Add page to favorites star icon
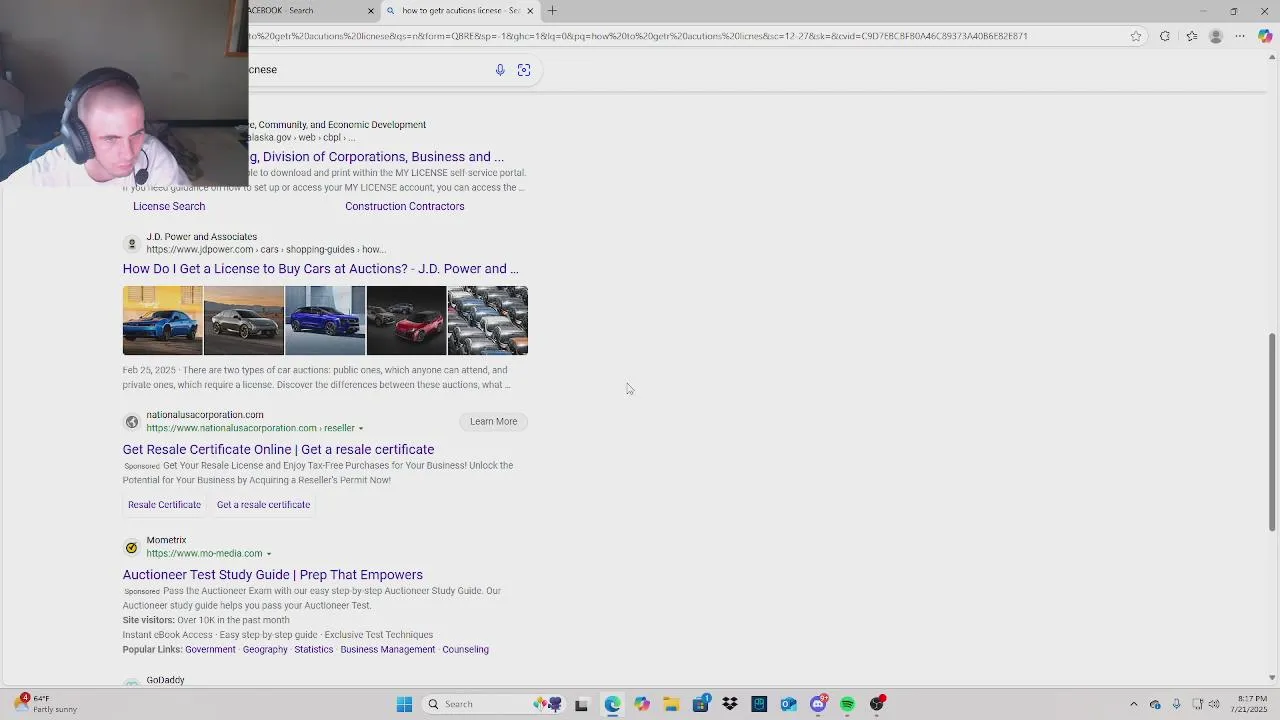This screenshot has height=720, width=1280. [1136, 36]
